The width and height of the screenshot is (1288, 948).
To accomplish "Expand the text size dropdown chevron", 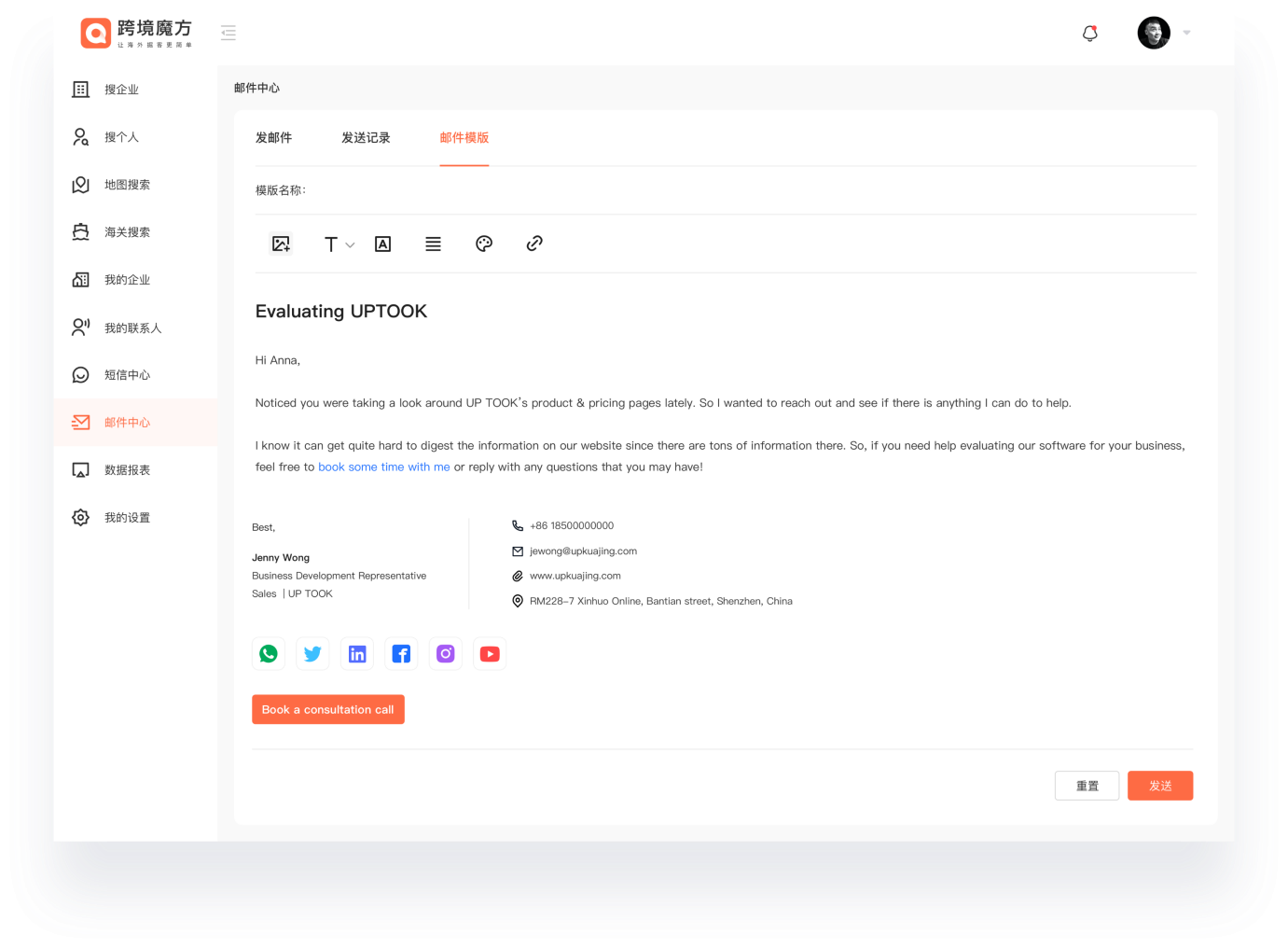I will tap(350, 245).
